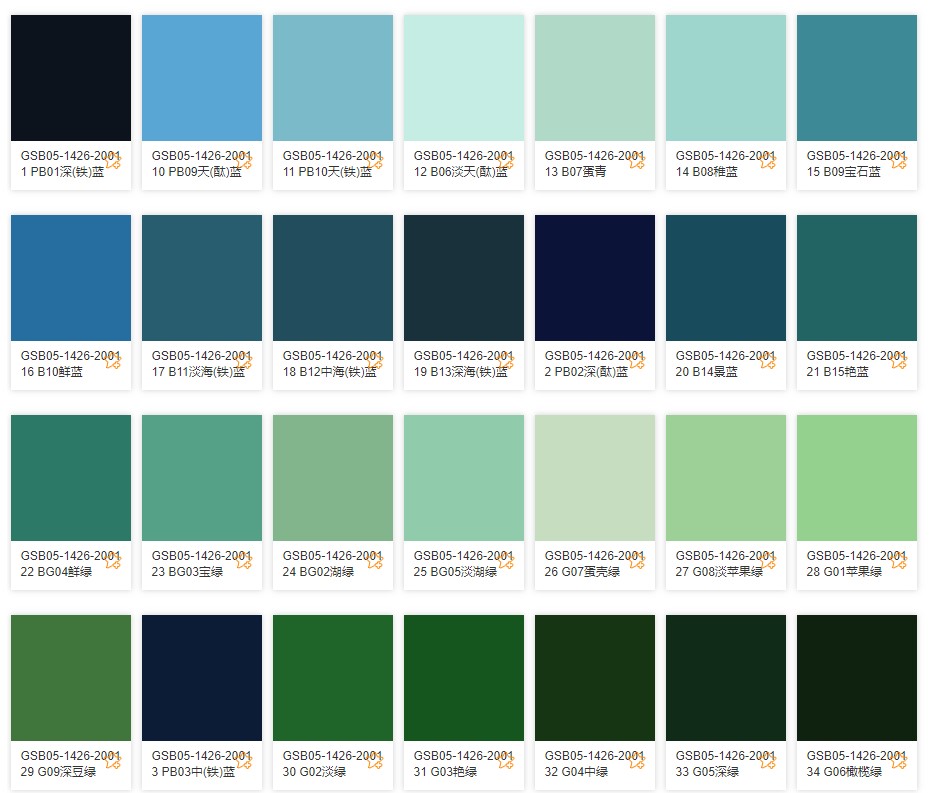Favorite the 1 PB01深(铁)蓝 color with star icon
The height and width of the screenshot is (793, 929).
113,162
